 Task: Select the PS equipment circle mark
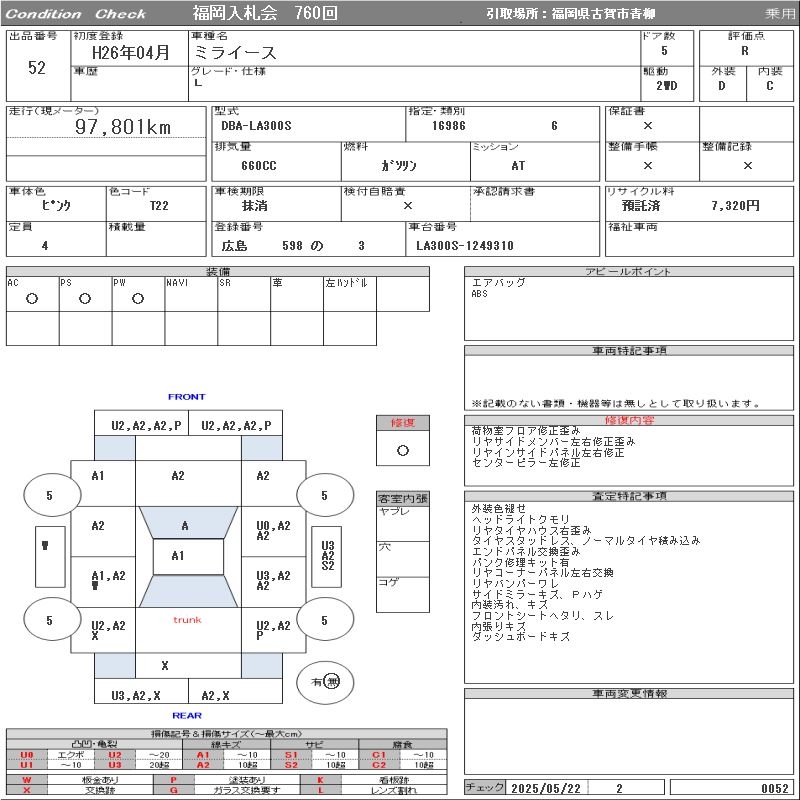tap(85, 299)
